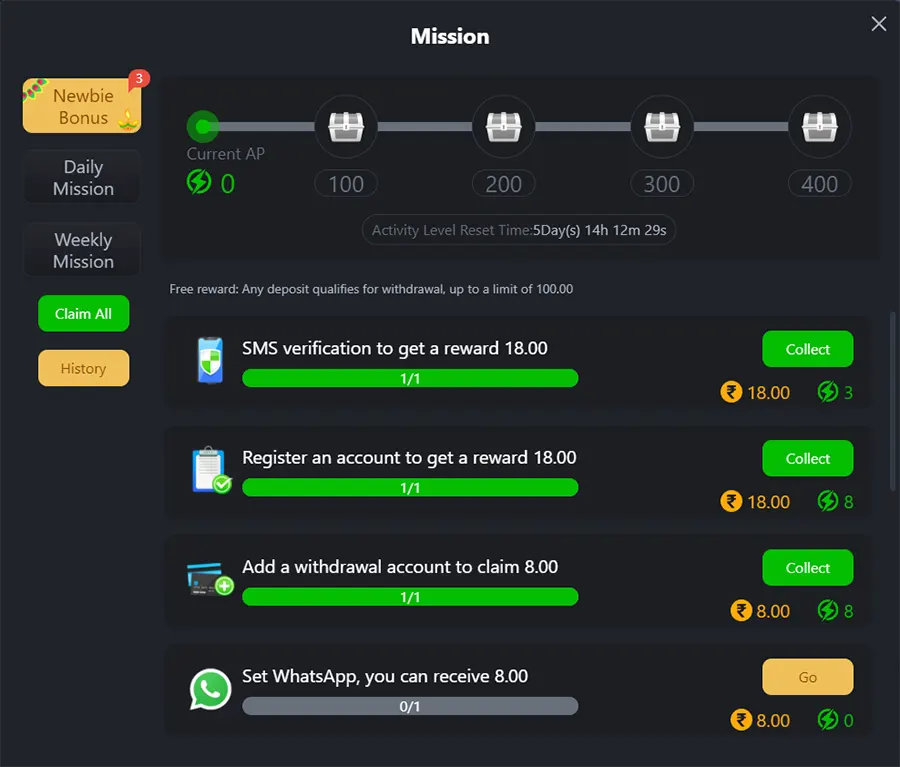The image size is (900, 767).
Task: Open the 200 AP treasure chest
Action: [503, 127]
